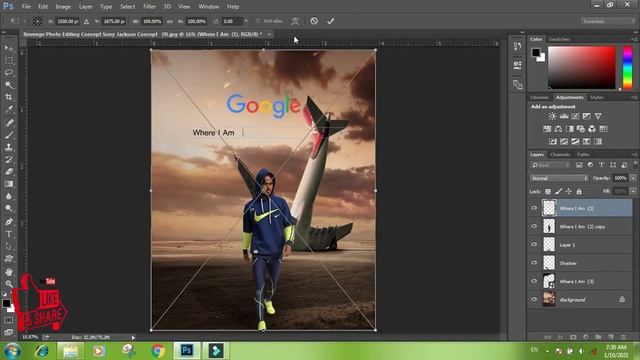Select the Path Selection tool
The image size is (640, 360).
pos(9,246)
